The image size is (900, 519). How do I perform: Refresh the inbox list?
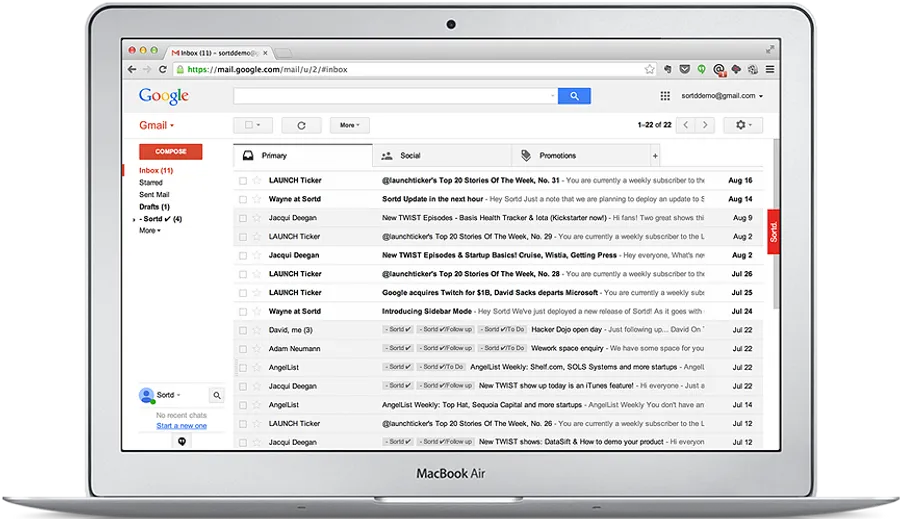[x=301, y=125]
